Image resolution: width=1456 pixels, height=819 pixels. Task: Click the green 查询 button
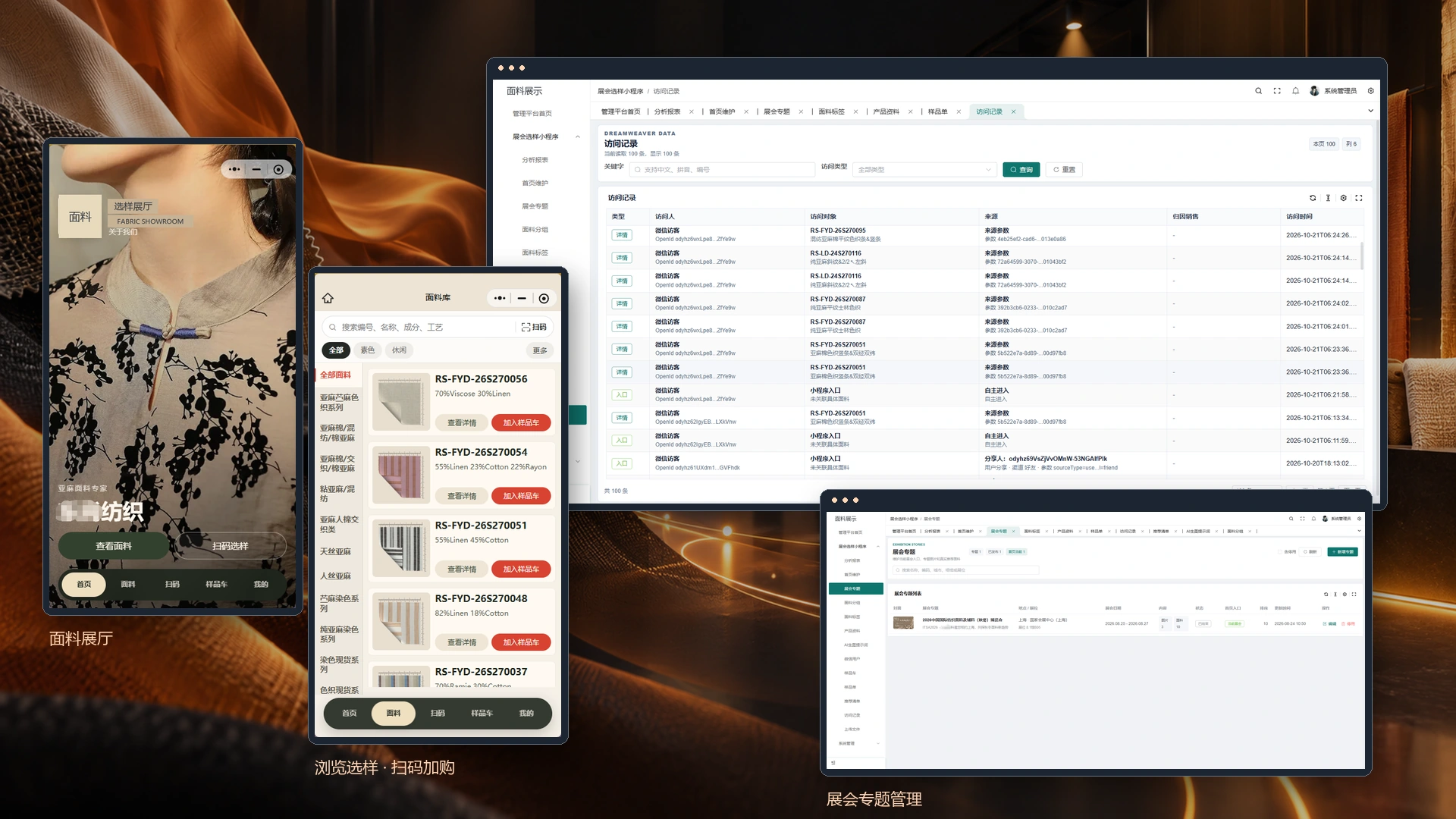click(x=1021, y=170)
